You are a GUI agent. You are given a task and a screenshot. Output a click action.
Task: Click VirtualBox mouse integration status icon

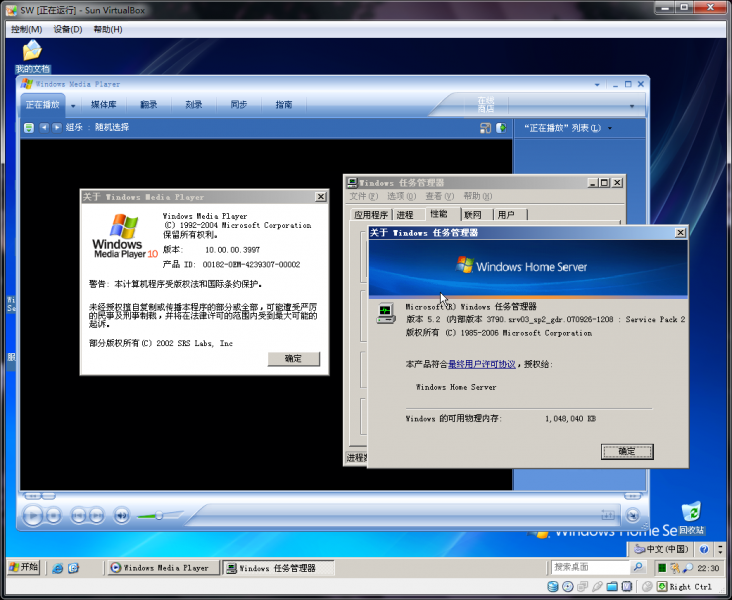(x=647, y=587)
